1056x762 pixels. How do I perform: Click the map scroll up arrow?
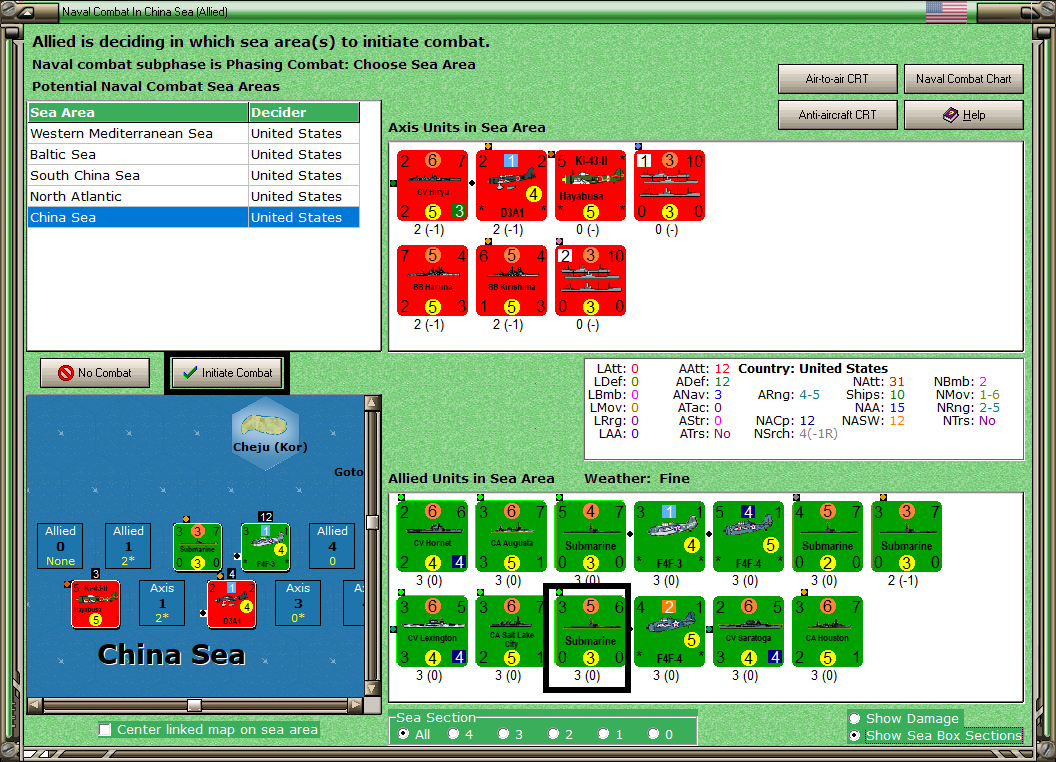372,403
